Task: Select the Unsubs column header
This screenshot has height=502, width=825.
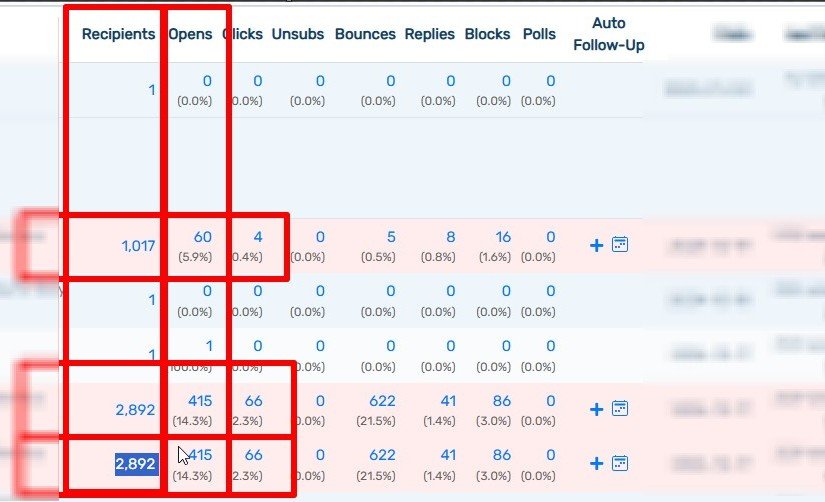Action: click(298, 34)
